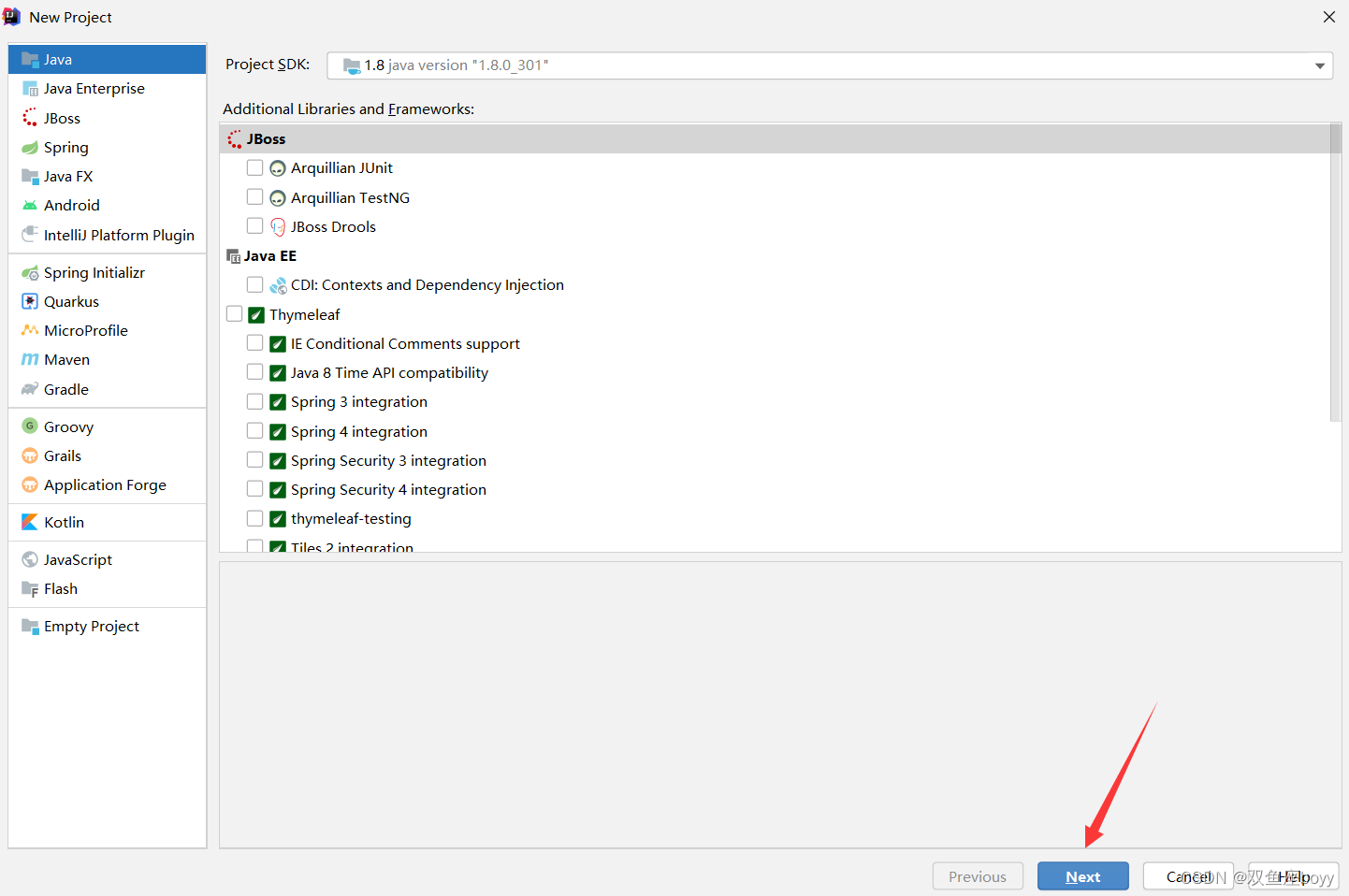Click the Spring 4 integration label
The width and height of the screenshot is (1349, 896).
[359, 431]
